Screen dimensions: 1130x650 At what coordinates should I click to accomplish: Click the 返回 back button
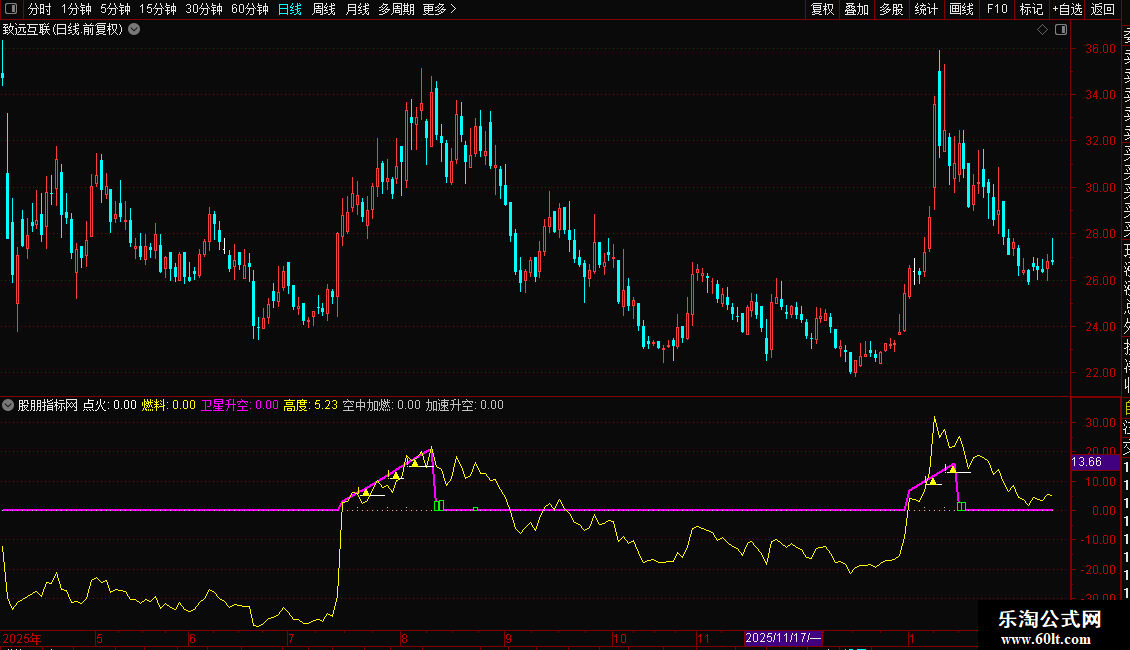click(x=1103, y=9)
